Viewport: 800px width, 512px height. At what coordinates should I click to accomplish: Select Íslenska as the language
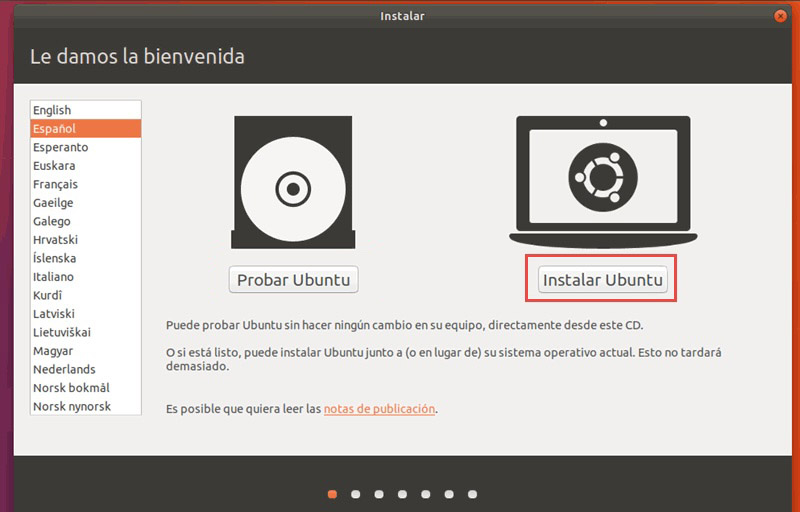[86, 258]
